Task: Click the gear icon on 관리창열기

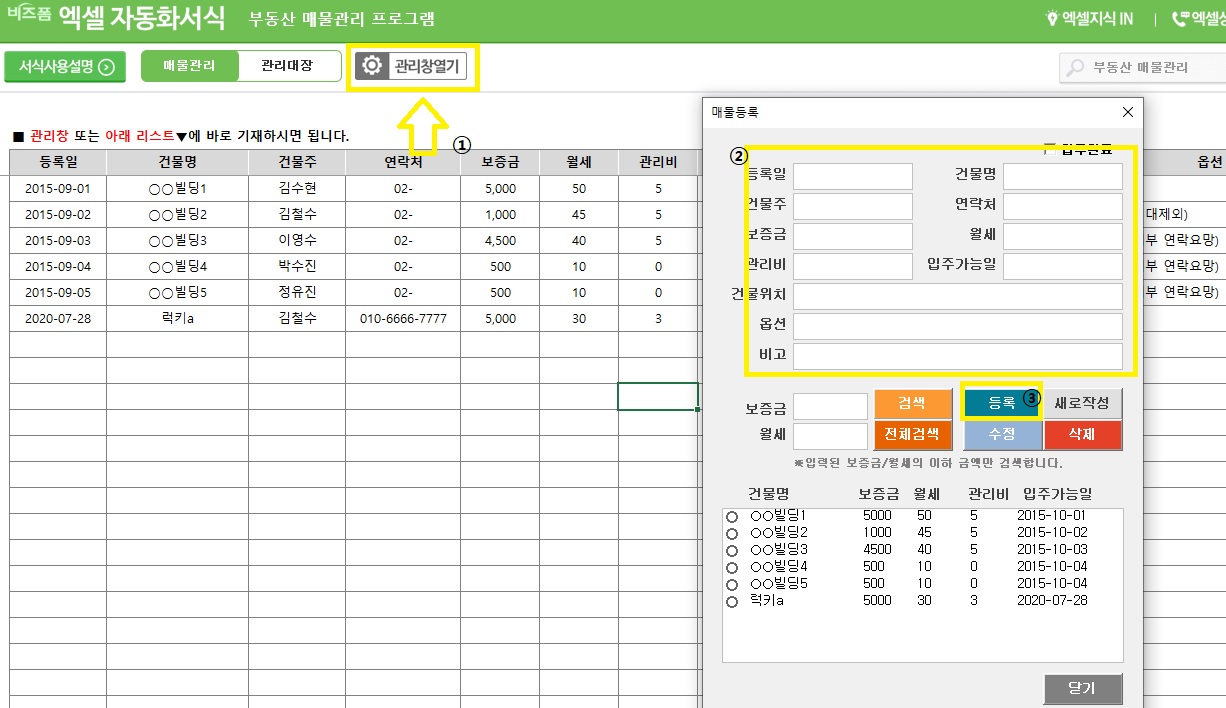Action: 372,66
